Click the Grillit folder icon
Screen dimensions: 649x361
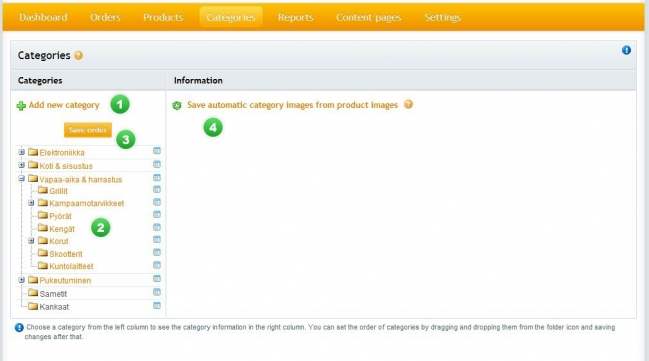pyautogui.click(x=43, y=190)
